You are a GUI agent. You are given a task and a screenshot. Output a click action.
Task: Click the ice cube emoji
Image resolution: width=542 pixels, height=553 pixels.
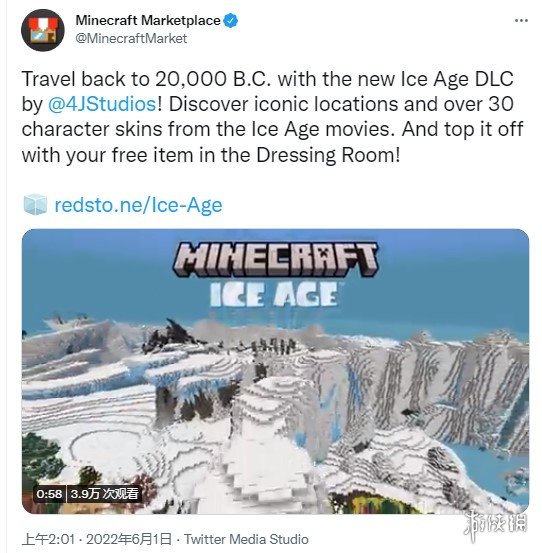35,204
